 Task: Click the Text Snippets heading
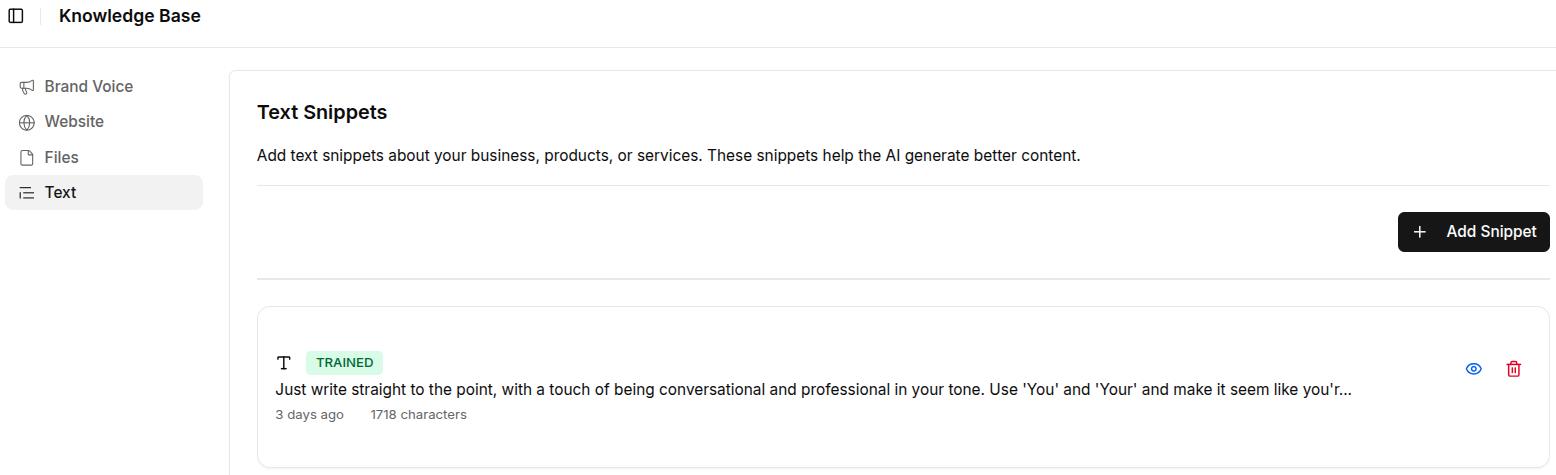point(322,113)
